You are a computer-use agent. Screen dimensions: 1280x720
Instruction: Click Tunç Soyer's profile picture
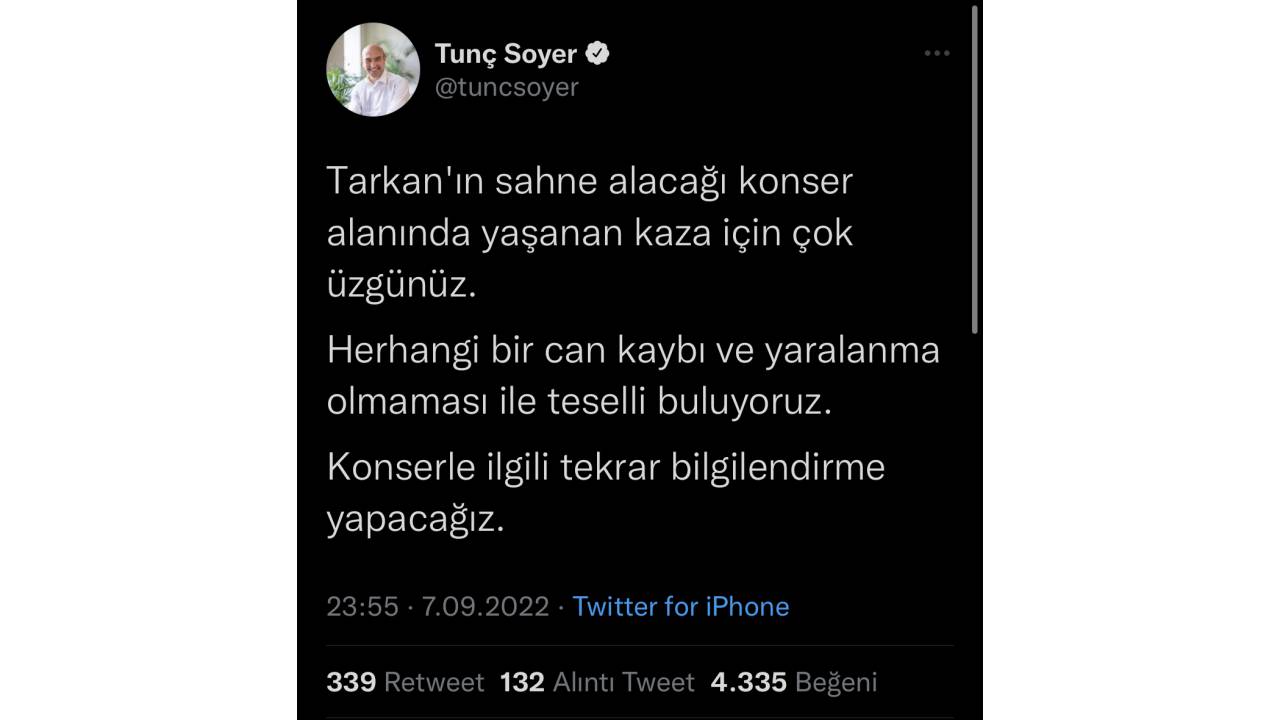(x=372, y=68)
